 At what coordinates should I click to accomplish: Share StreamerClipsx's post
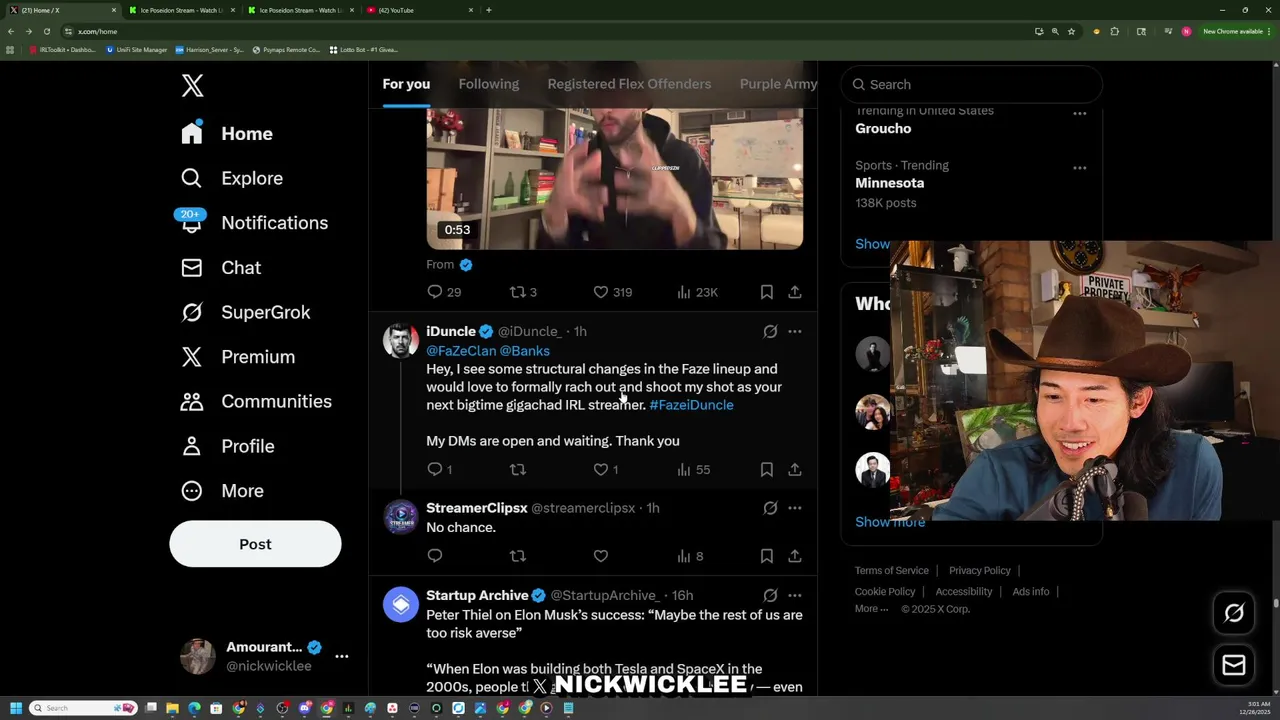point(795,556)
